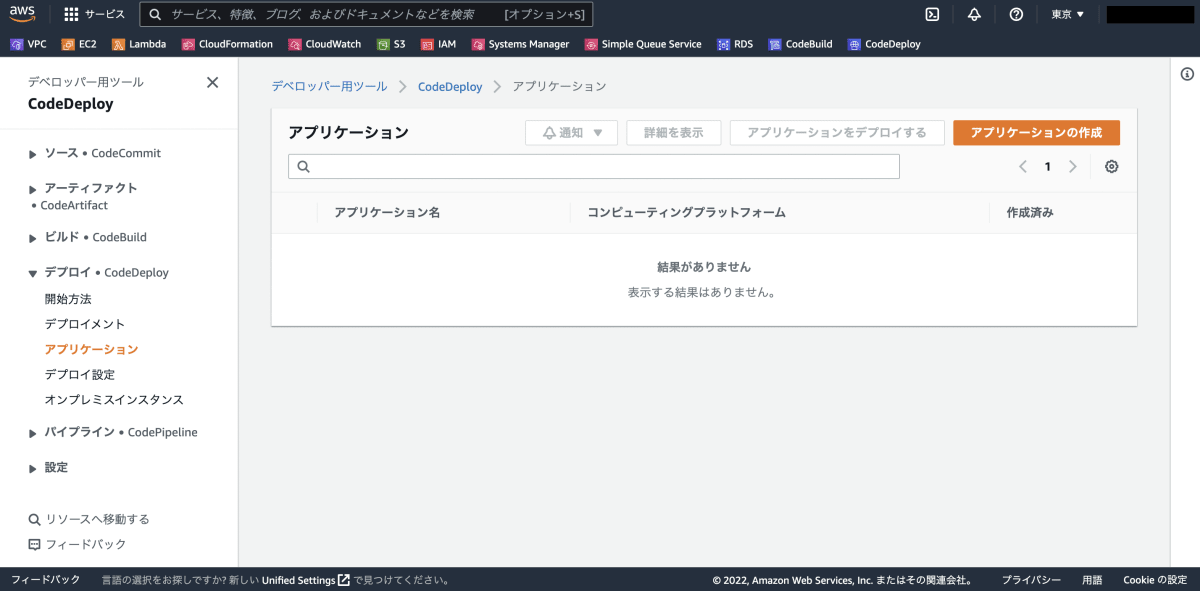This screenshot has width=1200, height=591.
Task: Open the CodeDeploy bookmark
Action: point(884,44)
